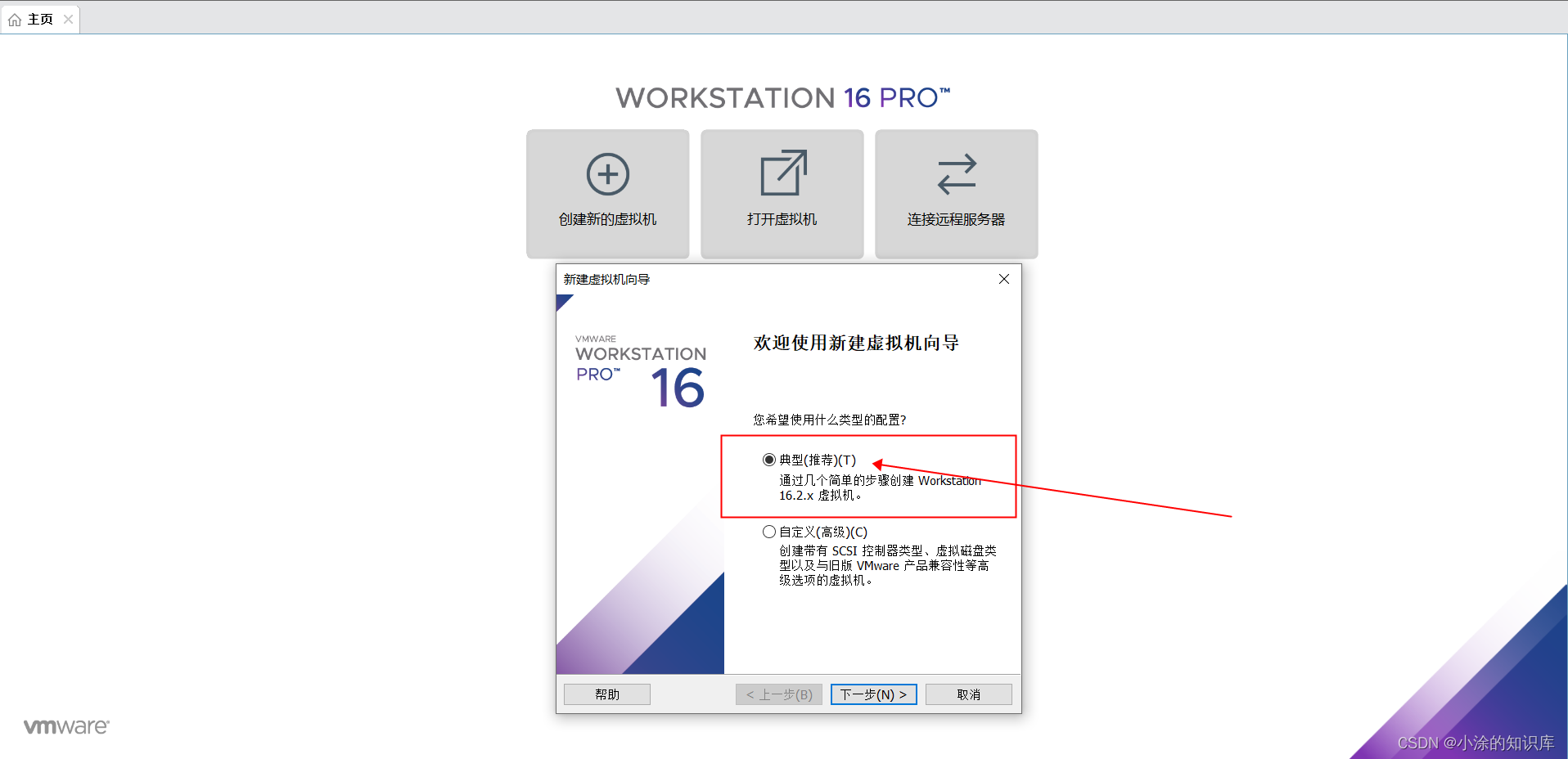The width and height of the screenshot is (1568, 759).
Task: Click the 创建新的虚拟机 label
Action: (x=607, y=219)
